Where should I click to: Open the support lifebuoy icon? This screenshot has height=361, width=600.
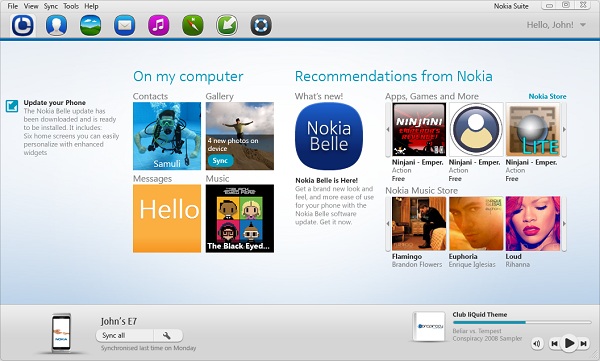tap(261, 25)
